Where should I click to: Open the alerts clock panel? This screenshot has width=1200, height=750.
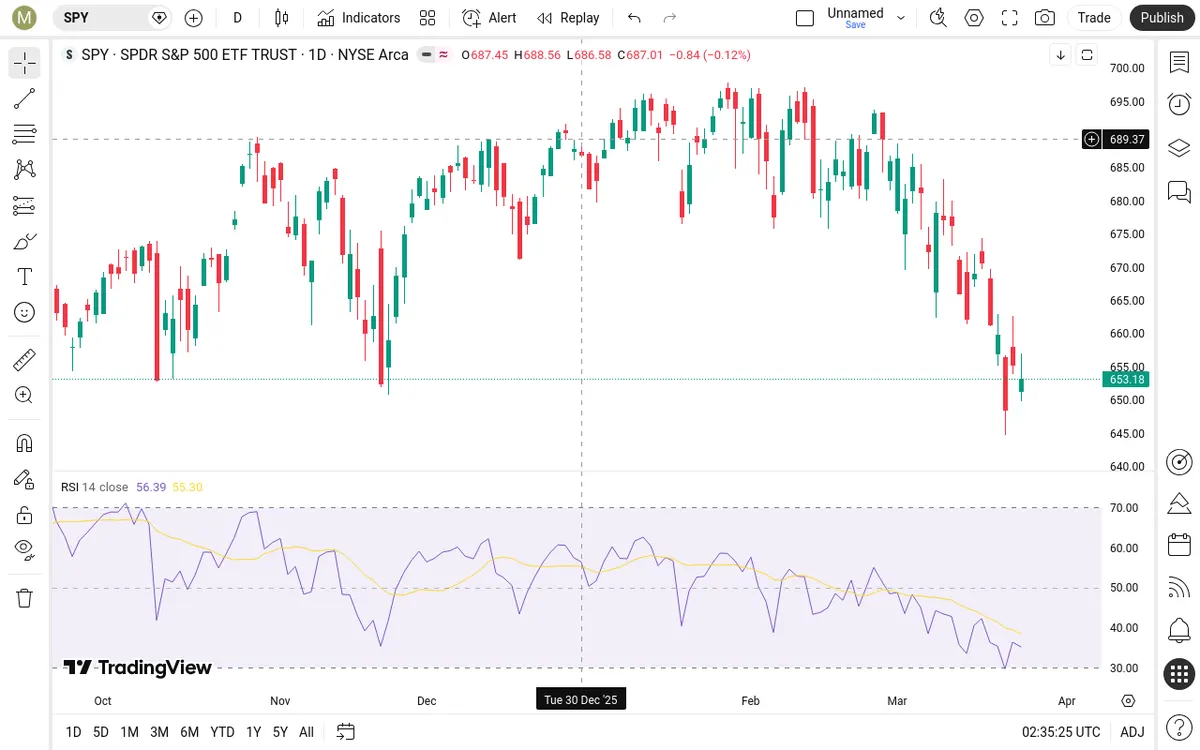point(1179,104)
